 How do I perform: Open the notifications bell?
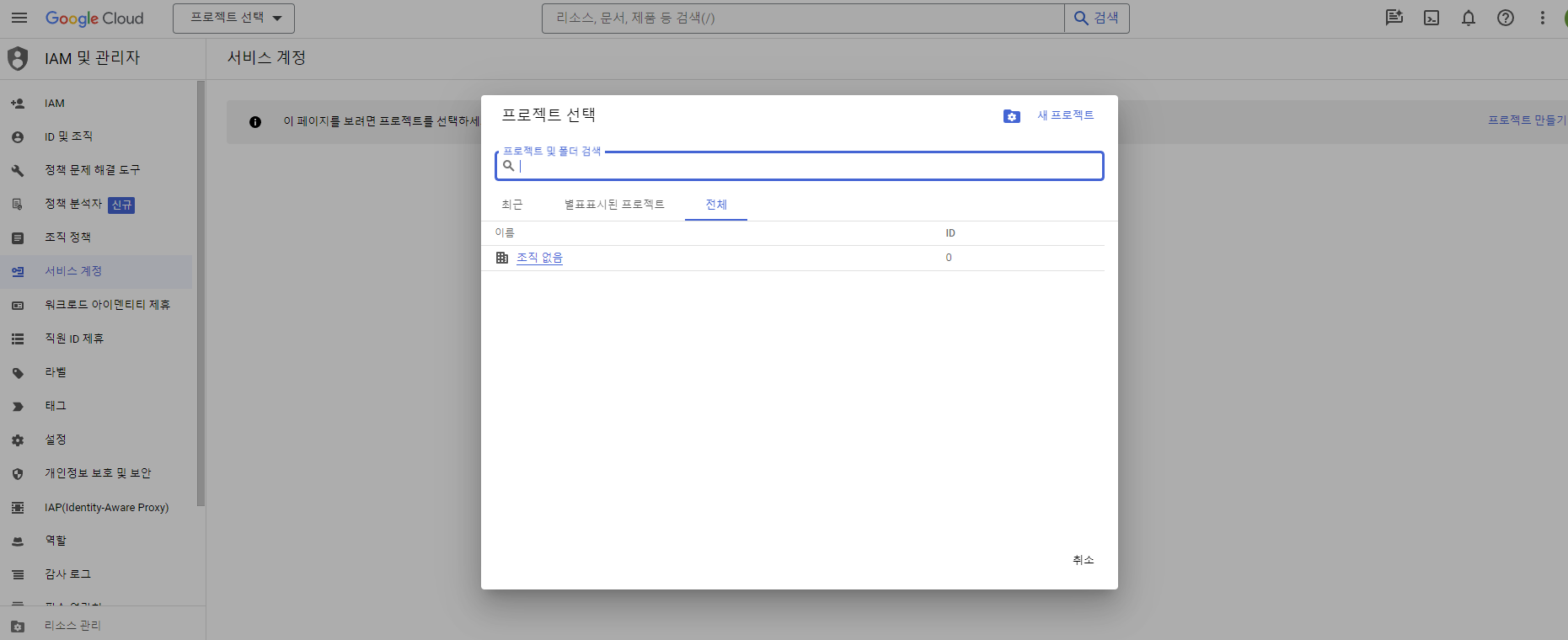1469,18
